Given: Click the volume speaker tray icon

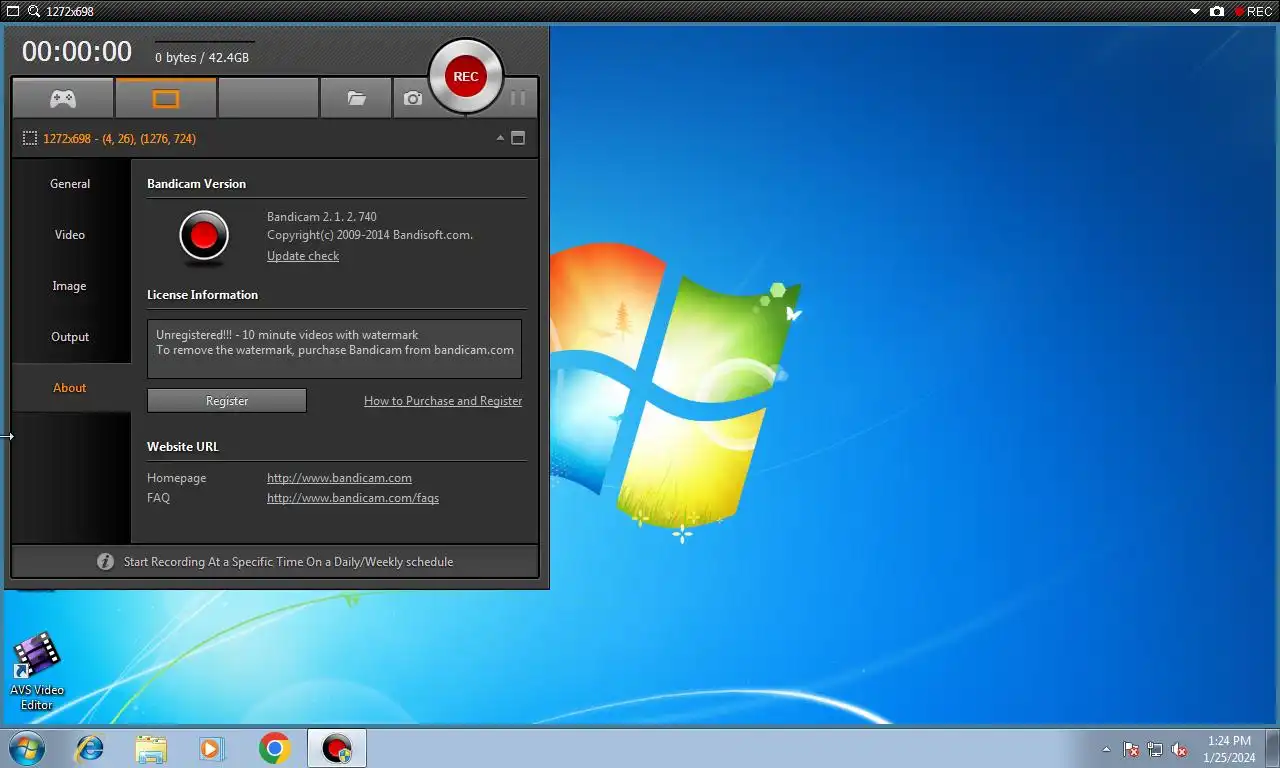Looking at the screenshot, I should pyautogui.click(x=1180, y=749).
